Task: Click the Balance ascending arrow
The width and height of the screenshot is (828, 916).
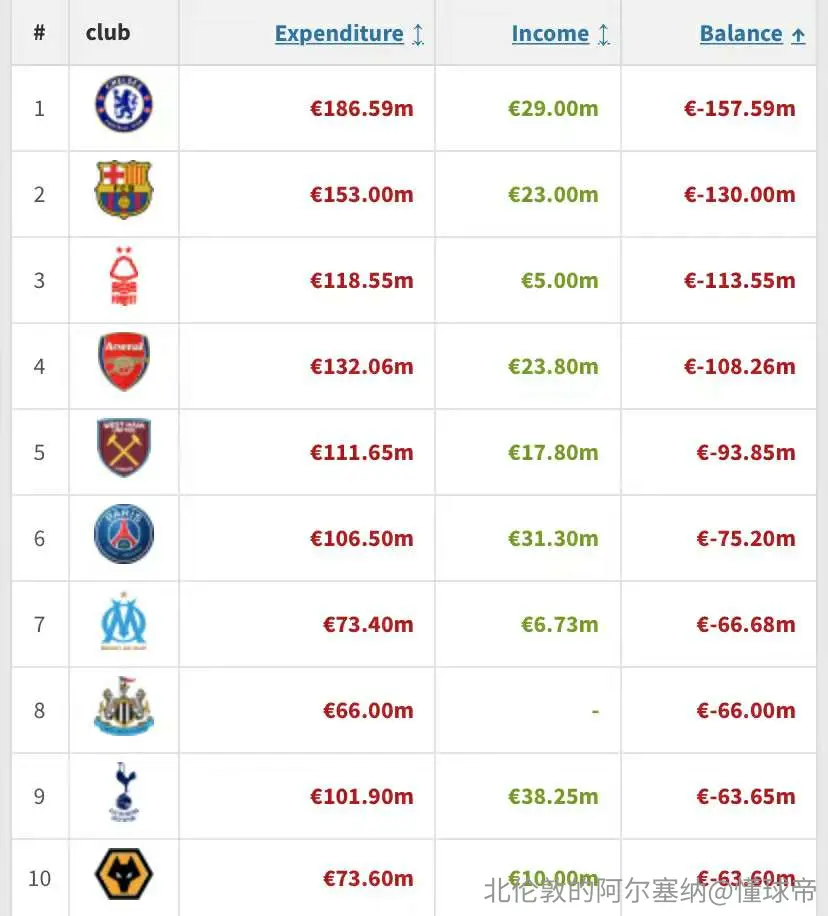Action: [798, 36]
